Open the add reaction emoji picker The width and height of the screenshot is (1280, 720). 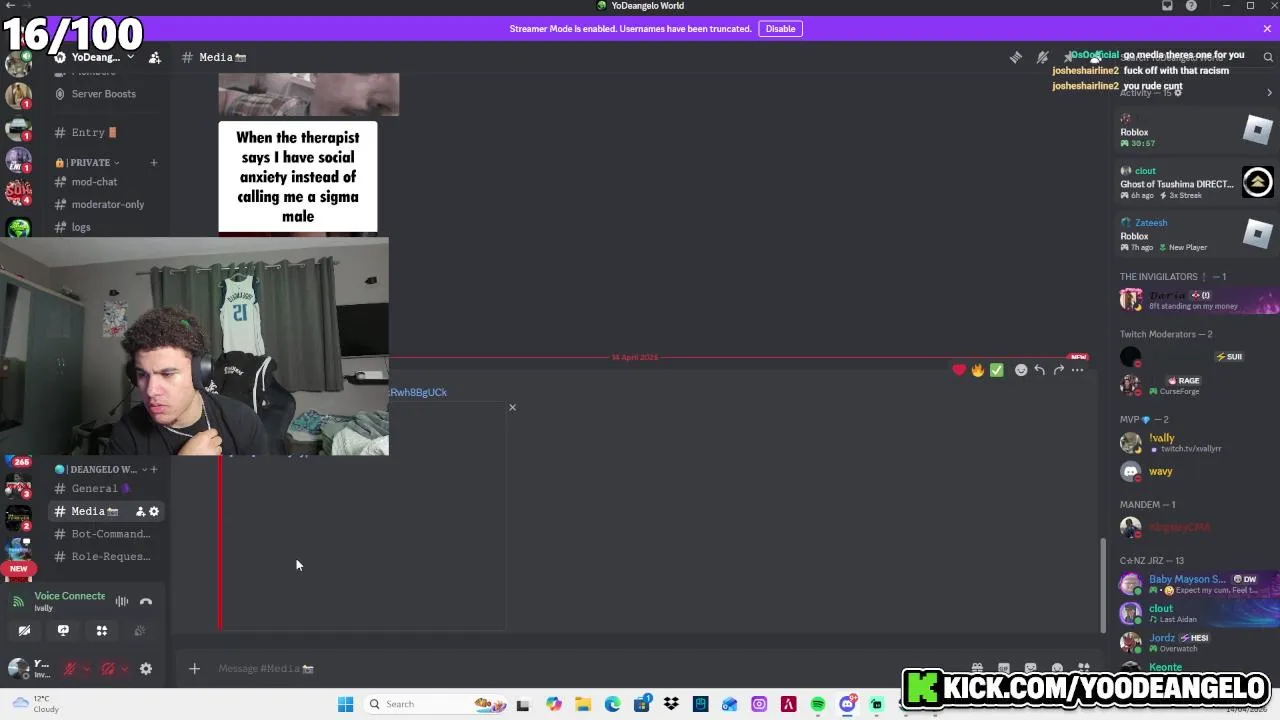click(x=1021, y=370)
